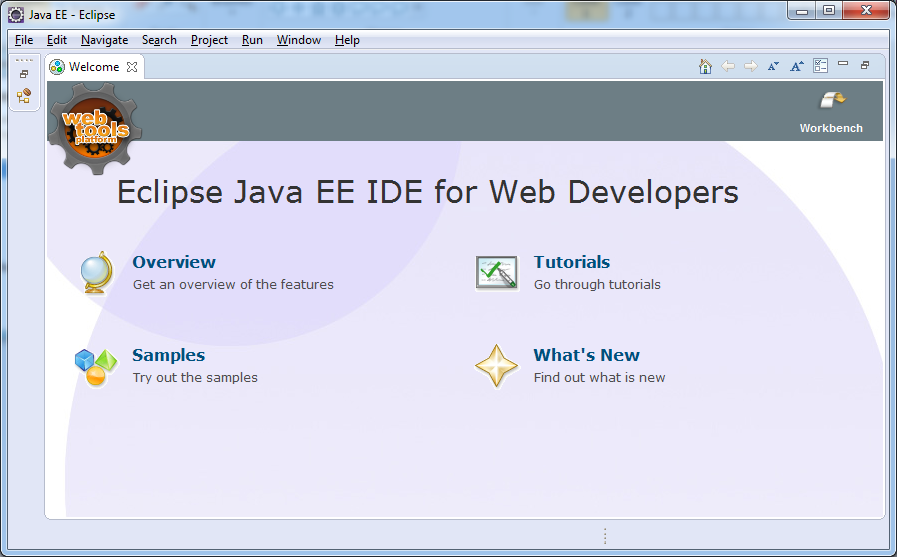The image size is (897, 557).
Task: Click the Overview globe icon
Action: pos(97,273)
